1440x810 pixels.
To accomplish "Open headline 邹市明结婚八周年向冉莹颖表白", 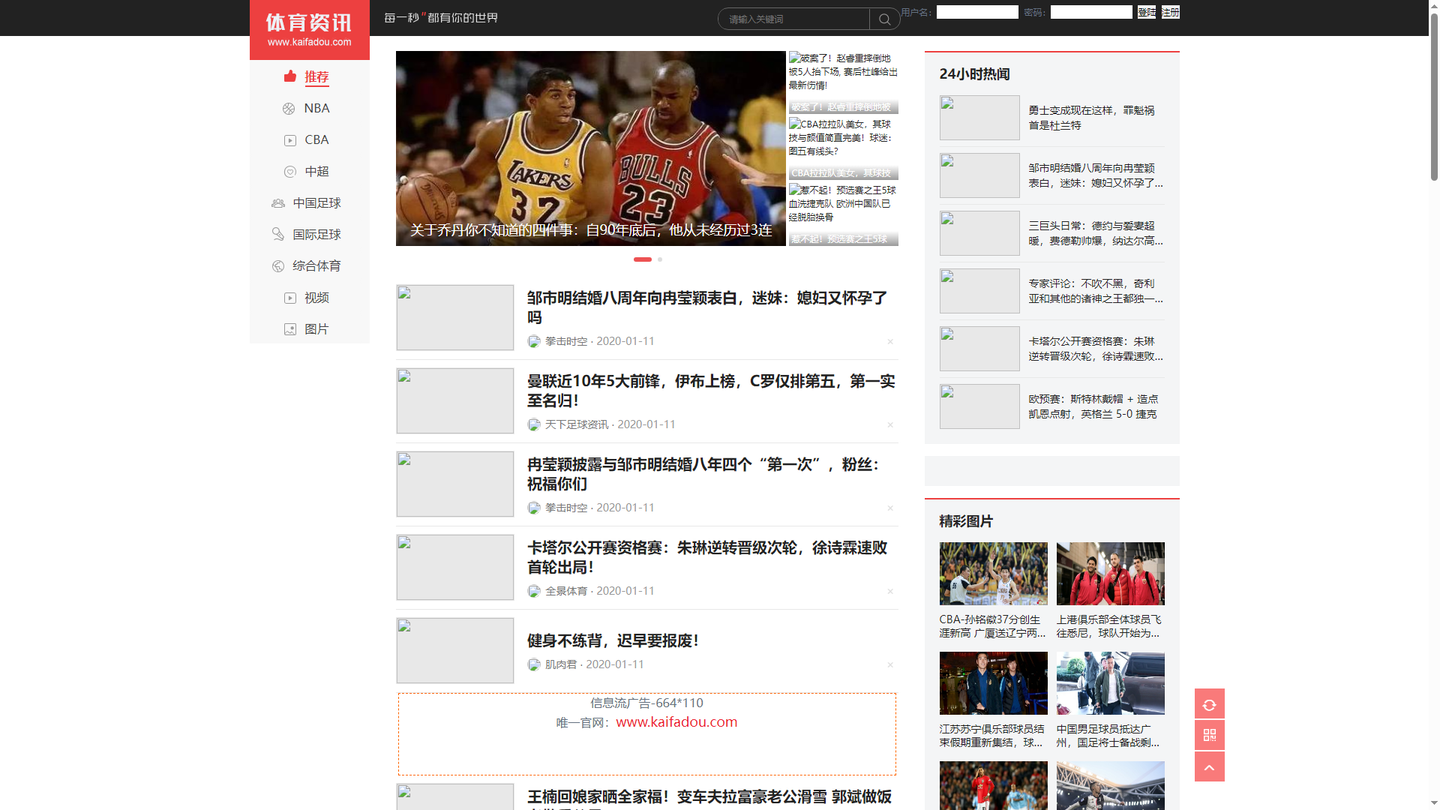I will click(x=707, y=307).
